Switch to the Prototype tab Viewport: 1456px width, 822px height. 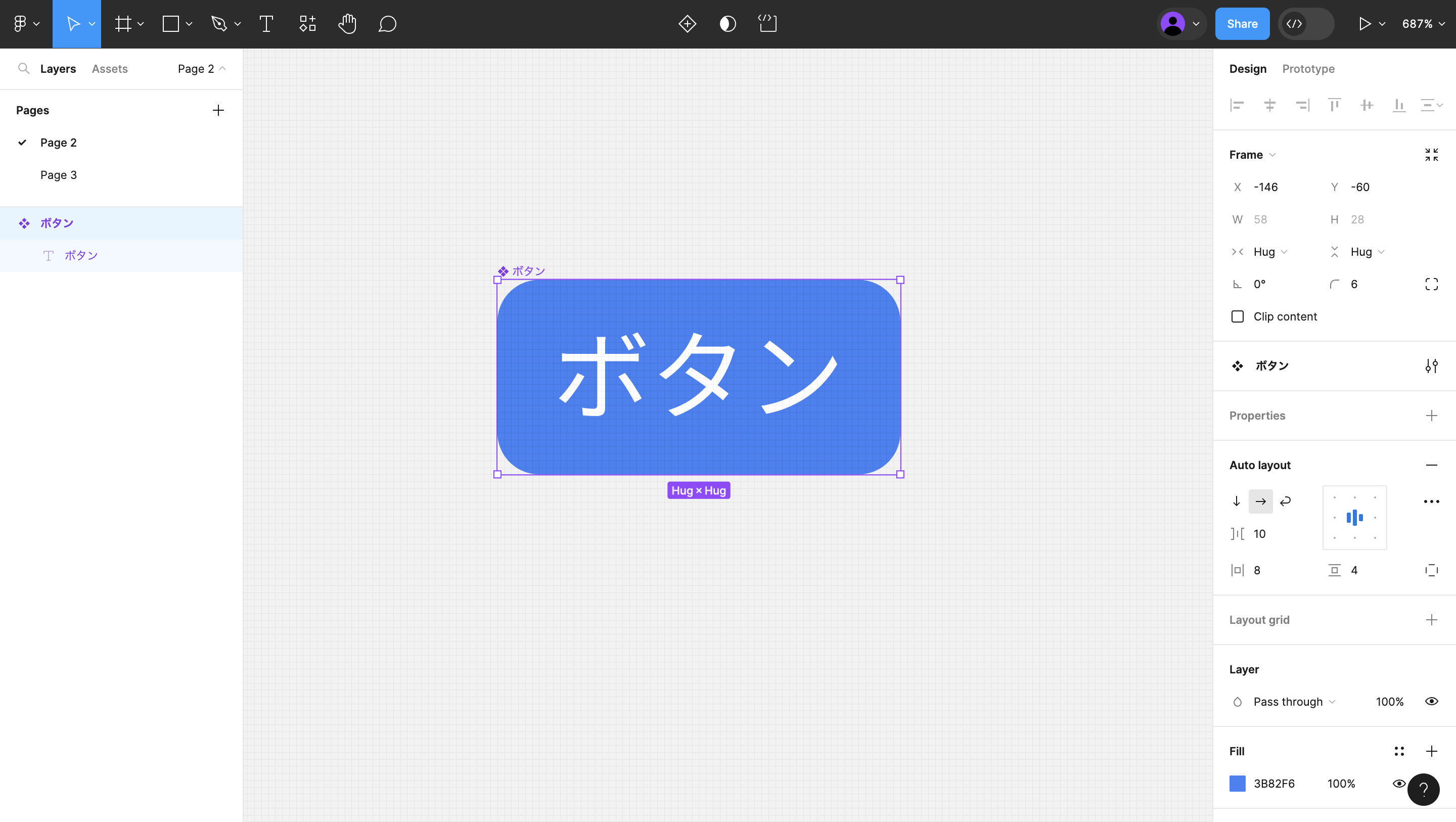[1308, 68]
